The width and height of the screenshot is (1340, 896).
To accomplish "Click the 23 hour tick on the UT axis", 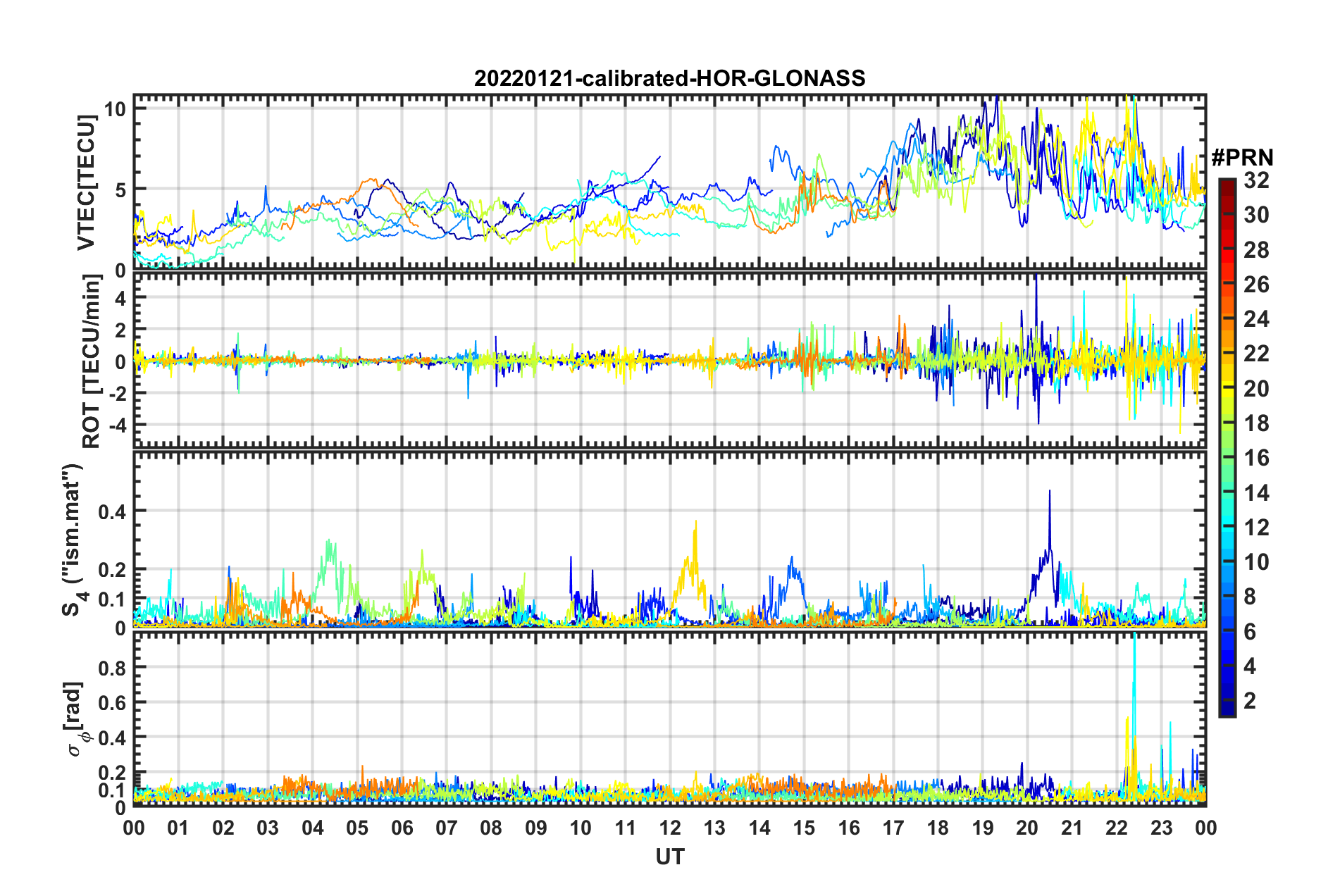I will tap(1162, 827).
